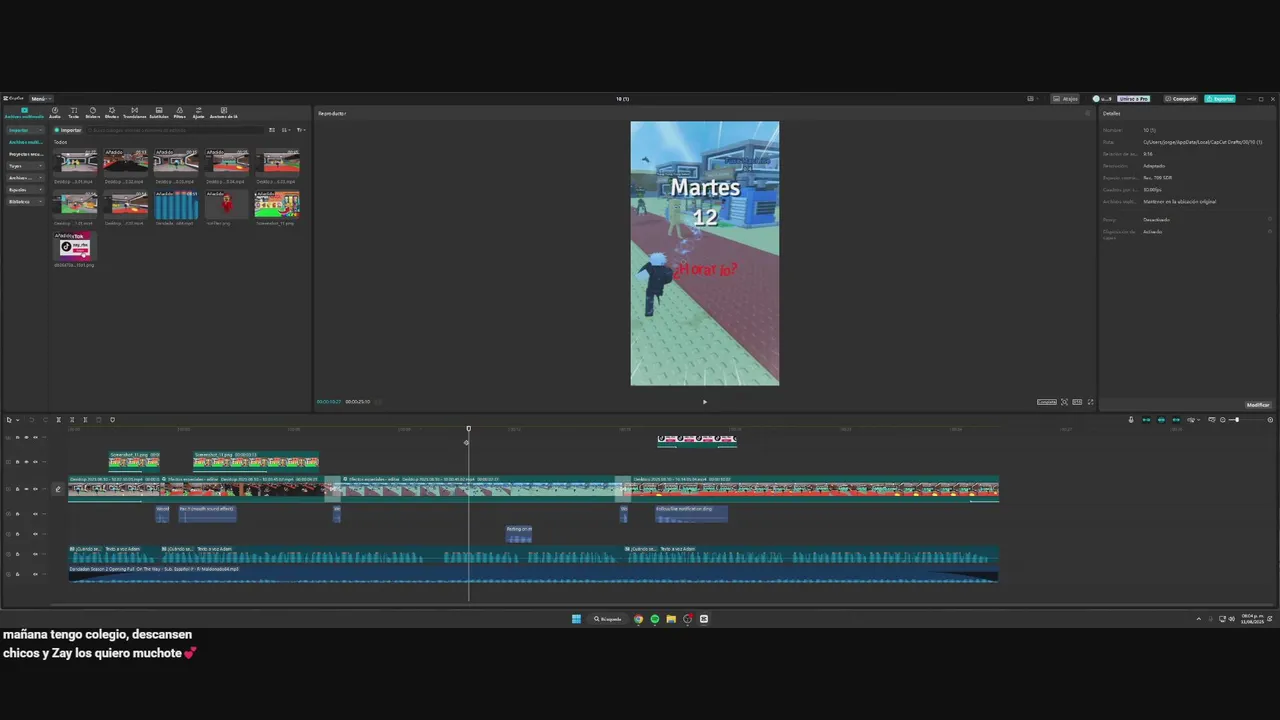Expand the Biblioteca sidebar section
Screen dimensions: 1280x720
25,202
